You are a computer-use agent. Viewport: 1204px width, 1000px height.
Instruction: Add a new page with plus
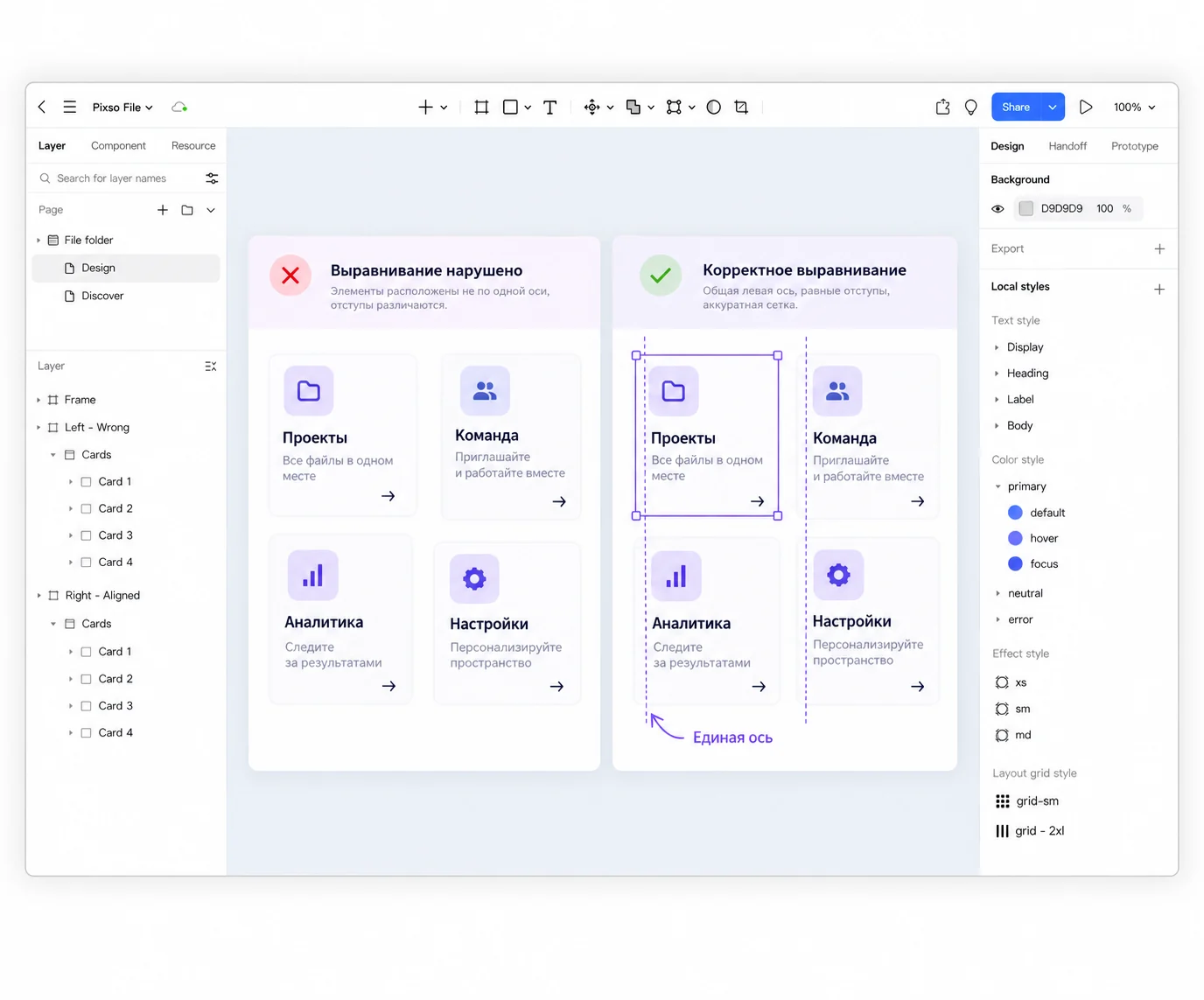click(x=163, y=210)
